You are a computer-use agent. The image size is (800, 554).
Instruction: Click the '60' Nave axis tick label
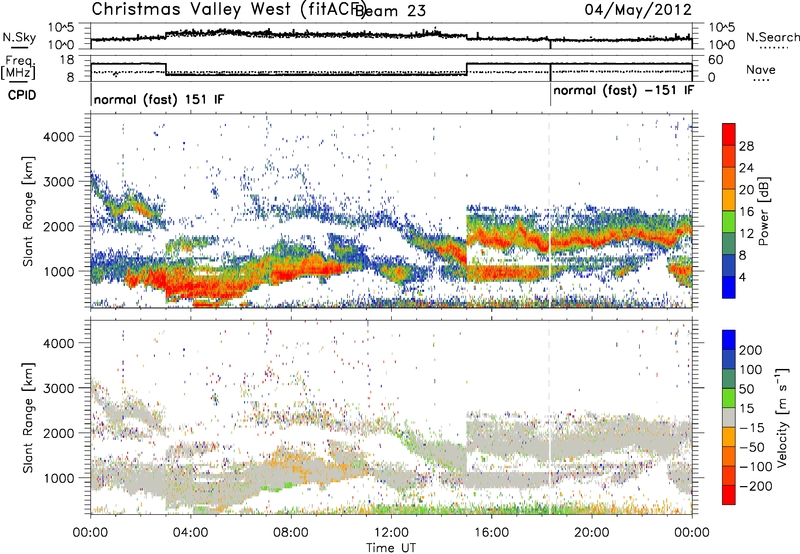pos(715,60)
